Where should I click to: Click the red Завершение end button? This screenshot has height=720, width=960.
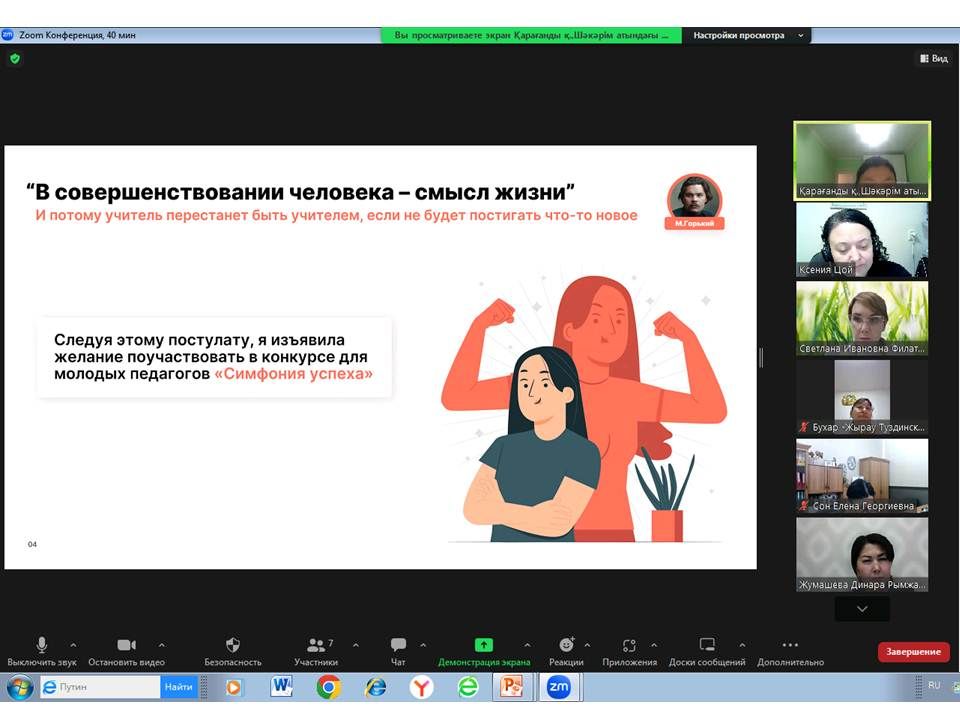click(913, 652)
